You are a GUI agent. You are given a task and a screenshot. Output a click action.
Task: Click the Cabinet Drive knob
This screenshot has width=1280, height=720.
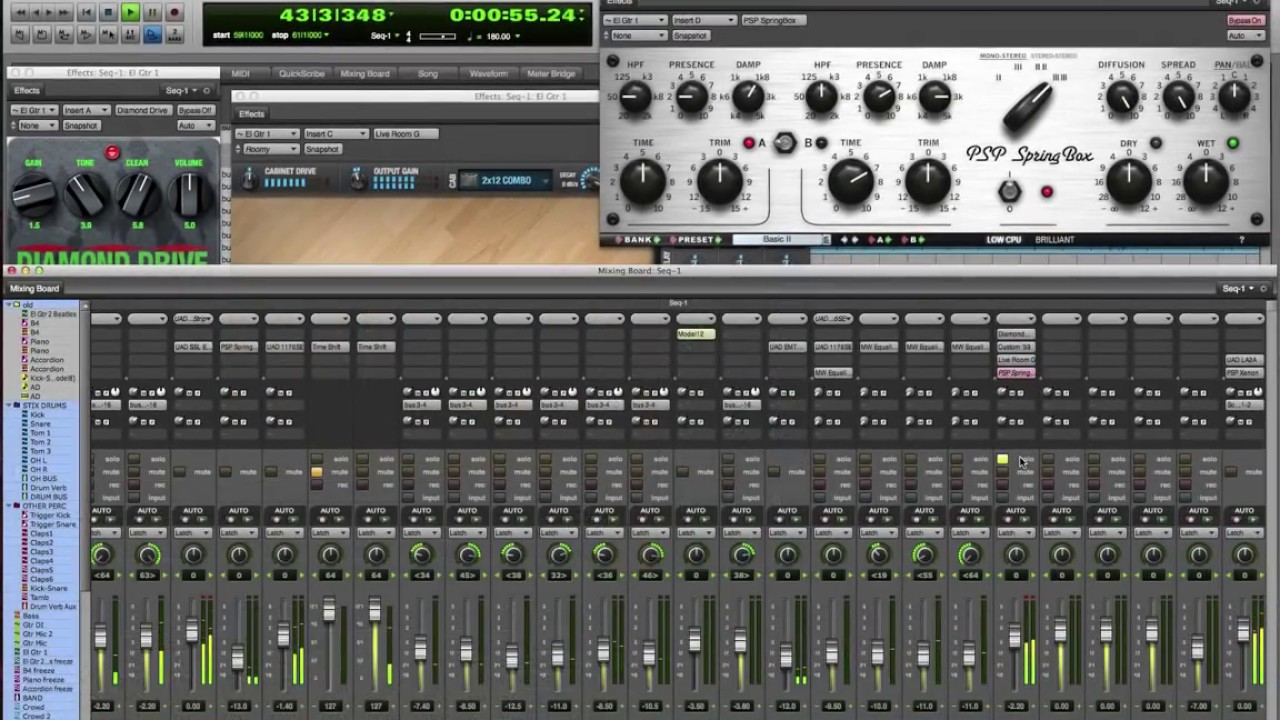click(x=249, y=180)
